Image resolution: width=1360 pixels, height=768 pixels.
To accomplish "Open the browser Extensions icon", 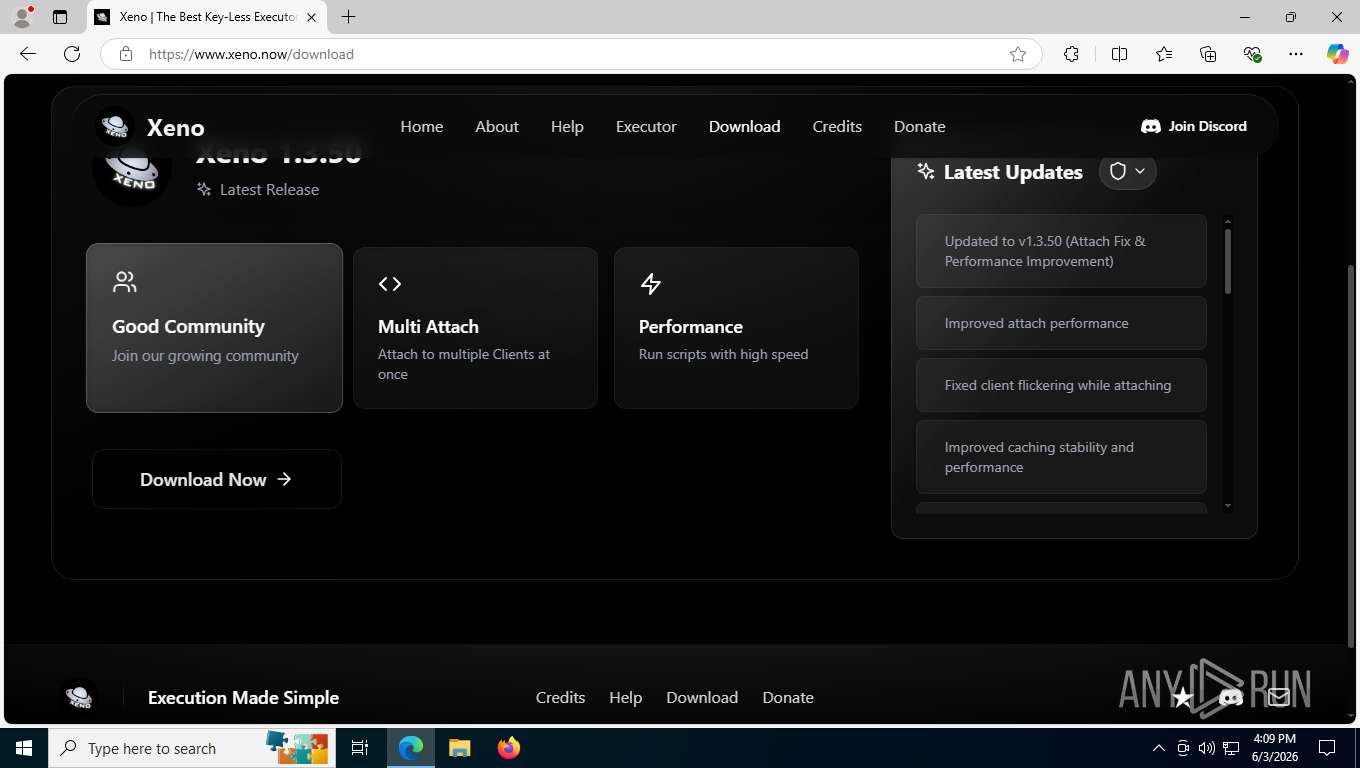I will (1071, 54).
